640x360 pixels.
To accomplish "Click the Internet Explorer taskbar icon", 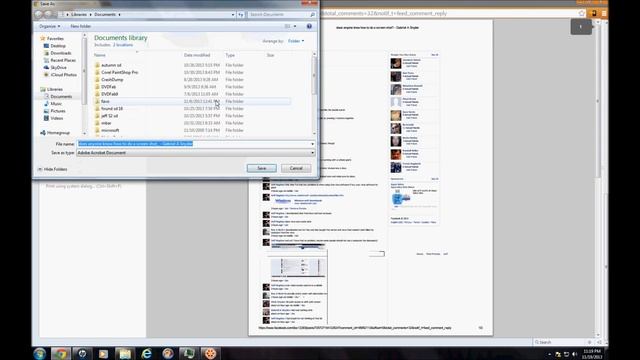I will tap(146, 353).
